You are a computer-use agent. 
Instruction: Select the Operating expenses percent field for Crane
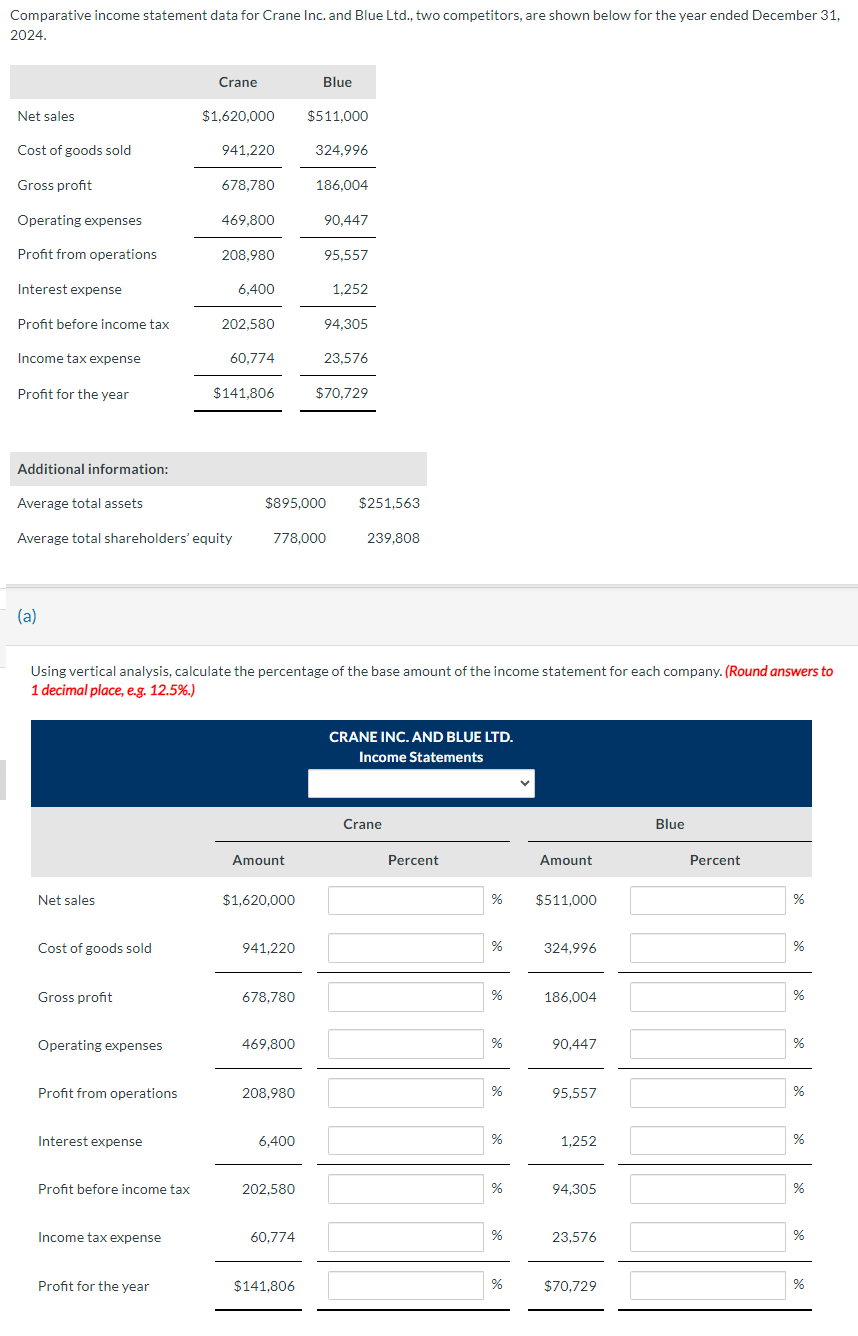coord(405,1044)
